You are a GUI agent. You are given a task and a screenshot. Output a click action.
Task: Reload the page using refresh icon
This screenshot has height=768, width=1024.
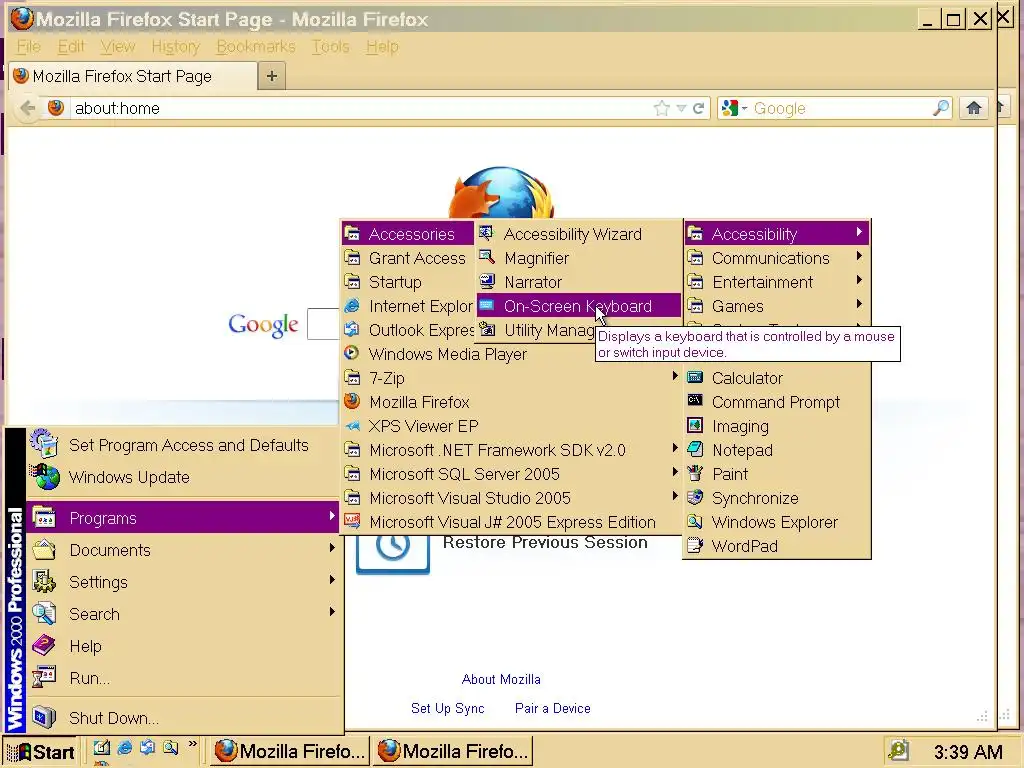click(x=698, y=108)
